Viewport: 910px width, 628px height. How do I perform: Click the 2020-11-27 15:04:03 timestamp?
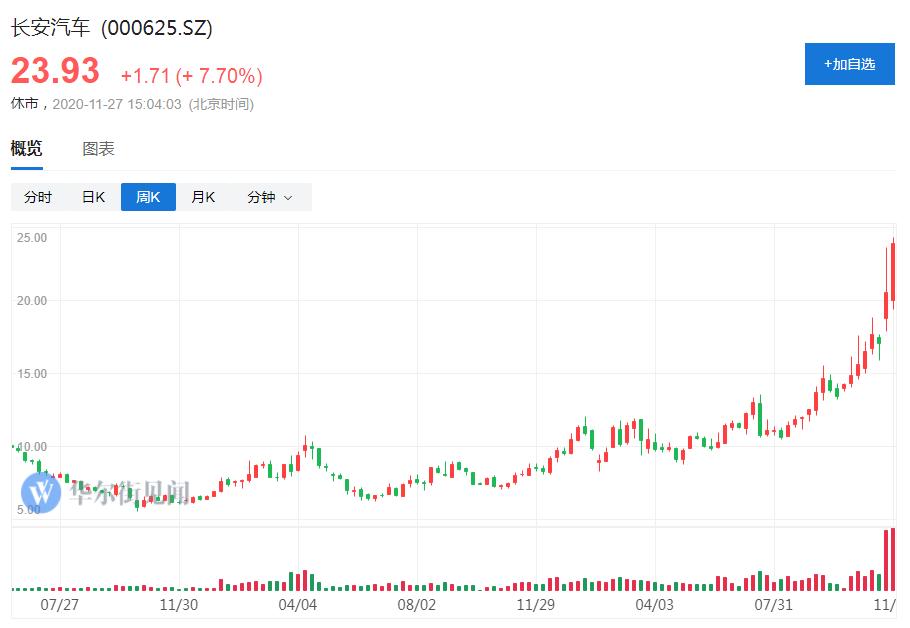click(x=116, y=104)
